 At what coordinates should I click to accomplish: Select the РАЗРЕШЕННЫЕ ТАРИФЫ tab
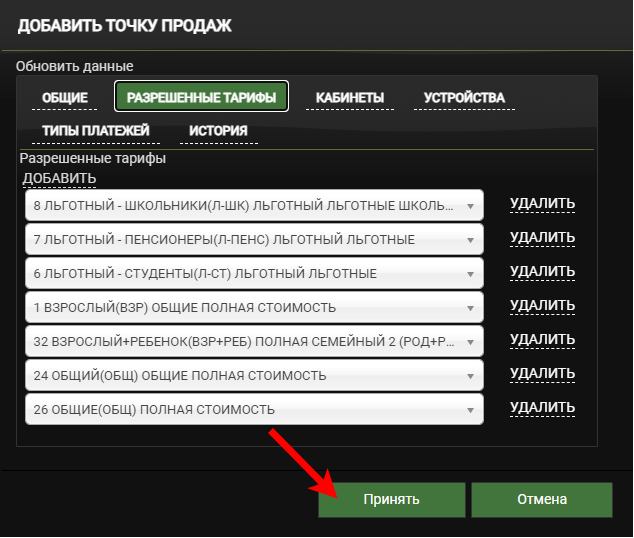pos(201,97)
